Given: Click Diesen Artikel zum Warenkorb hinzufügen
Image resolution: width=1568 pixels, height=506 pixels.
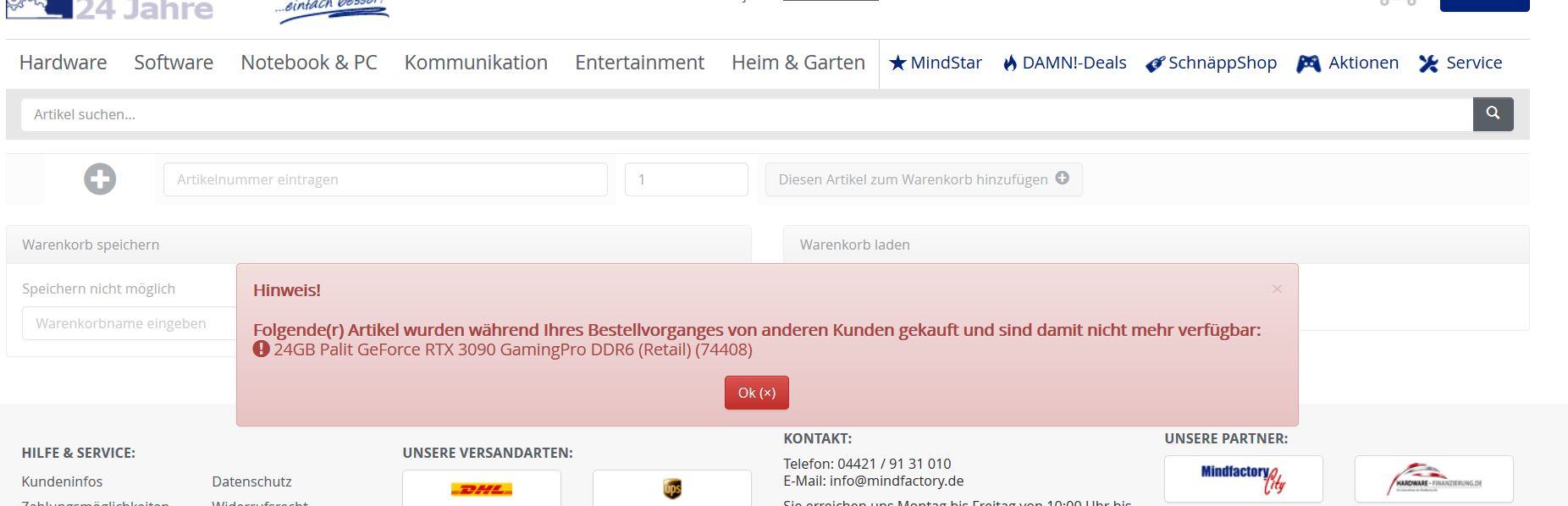Looking at the screenshot, I should point(924,179).
